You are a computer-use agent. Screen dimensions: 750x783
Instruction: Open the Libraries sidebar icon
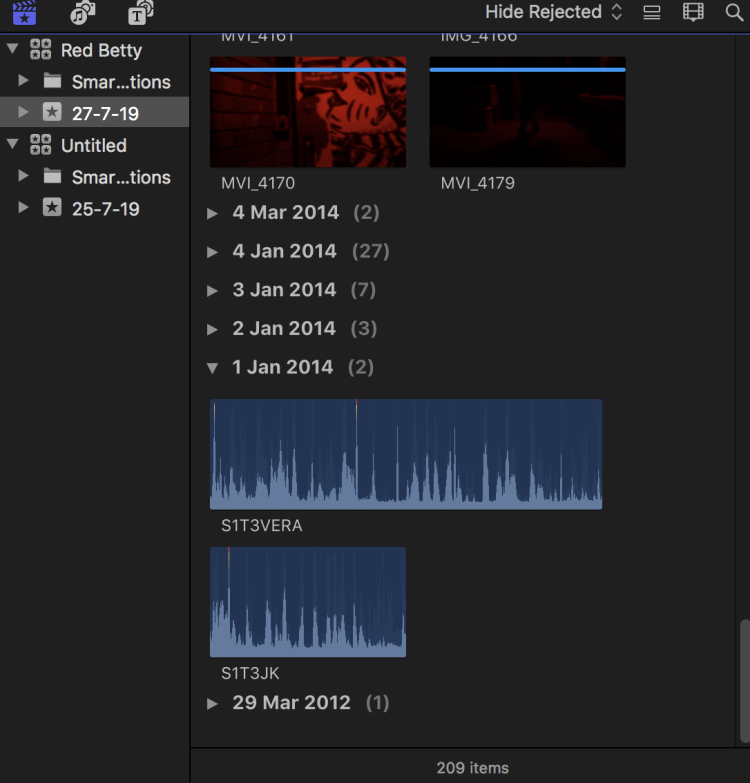point(24,13)
